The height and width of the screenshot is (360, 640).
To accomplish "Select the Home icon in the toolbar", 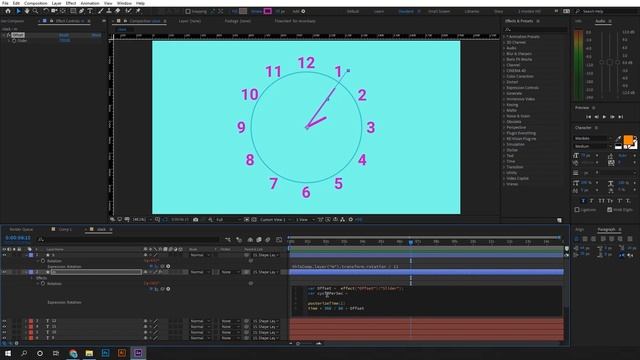I will pyautogui.click(x=8, y=11).
